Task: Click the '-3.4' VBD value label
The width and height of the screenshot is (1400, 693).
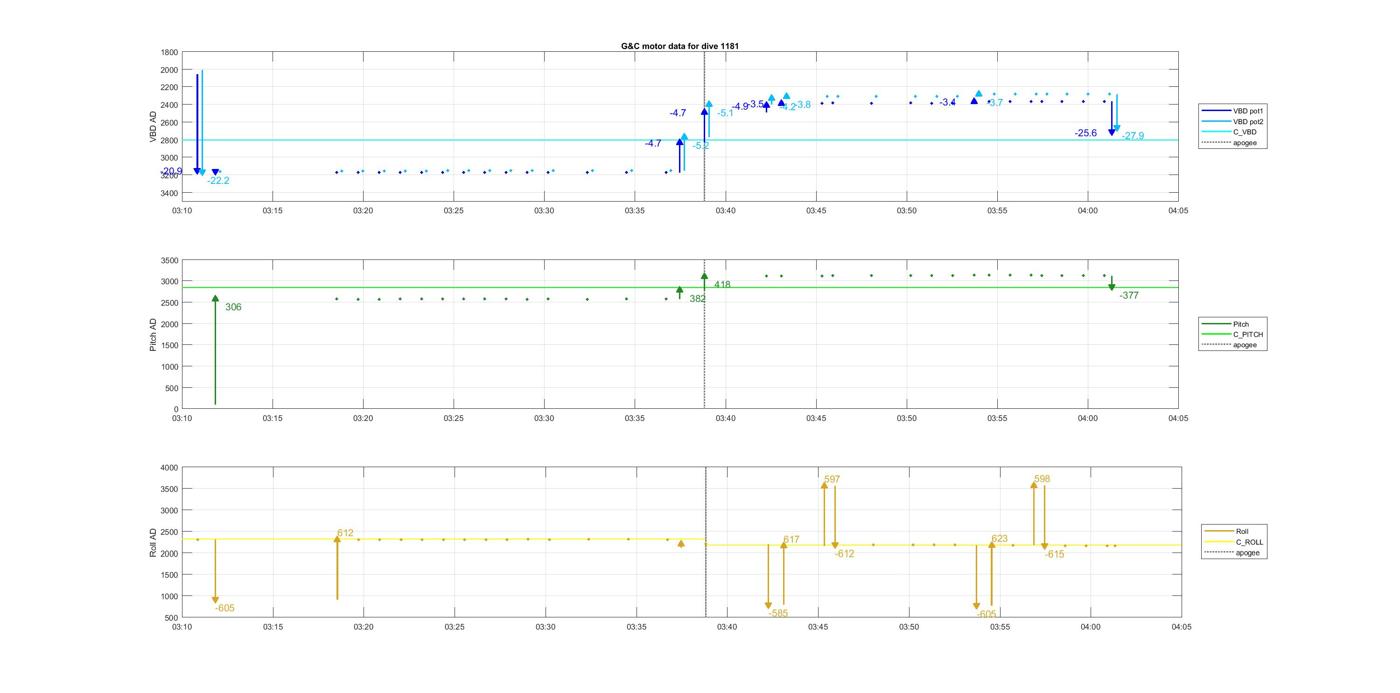Action: 947,102
